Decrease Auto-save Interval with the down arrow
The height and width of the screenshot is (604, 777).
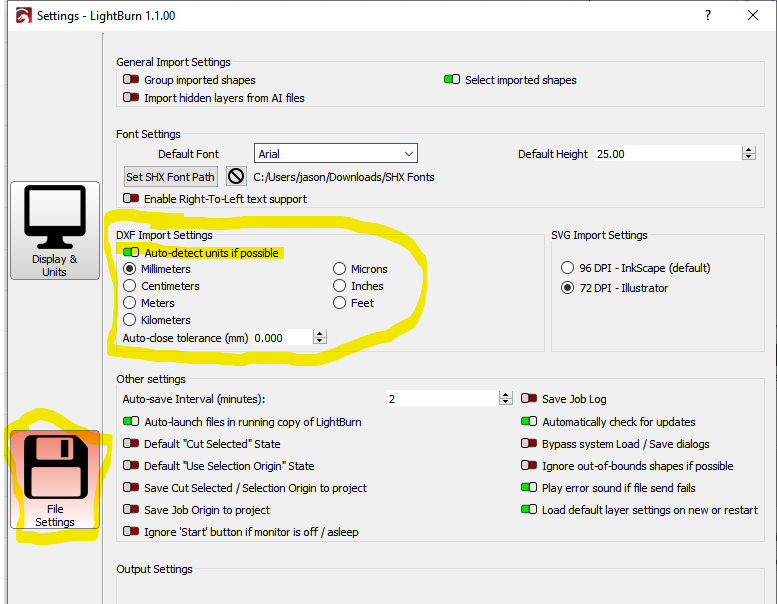pos(505,402)
